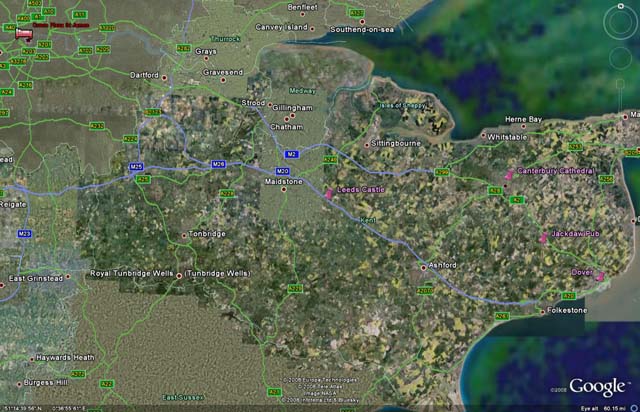Image resolution: width=640 pixels, height=412 pixels.
Task: Click the A299 road shield
Action: coord(442,172)
